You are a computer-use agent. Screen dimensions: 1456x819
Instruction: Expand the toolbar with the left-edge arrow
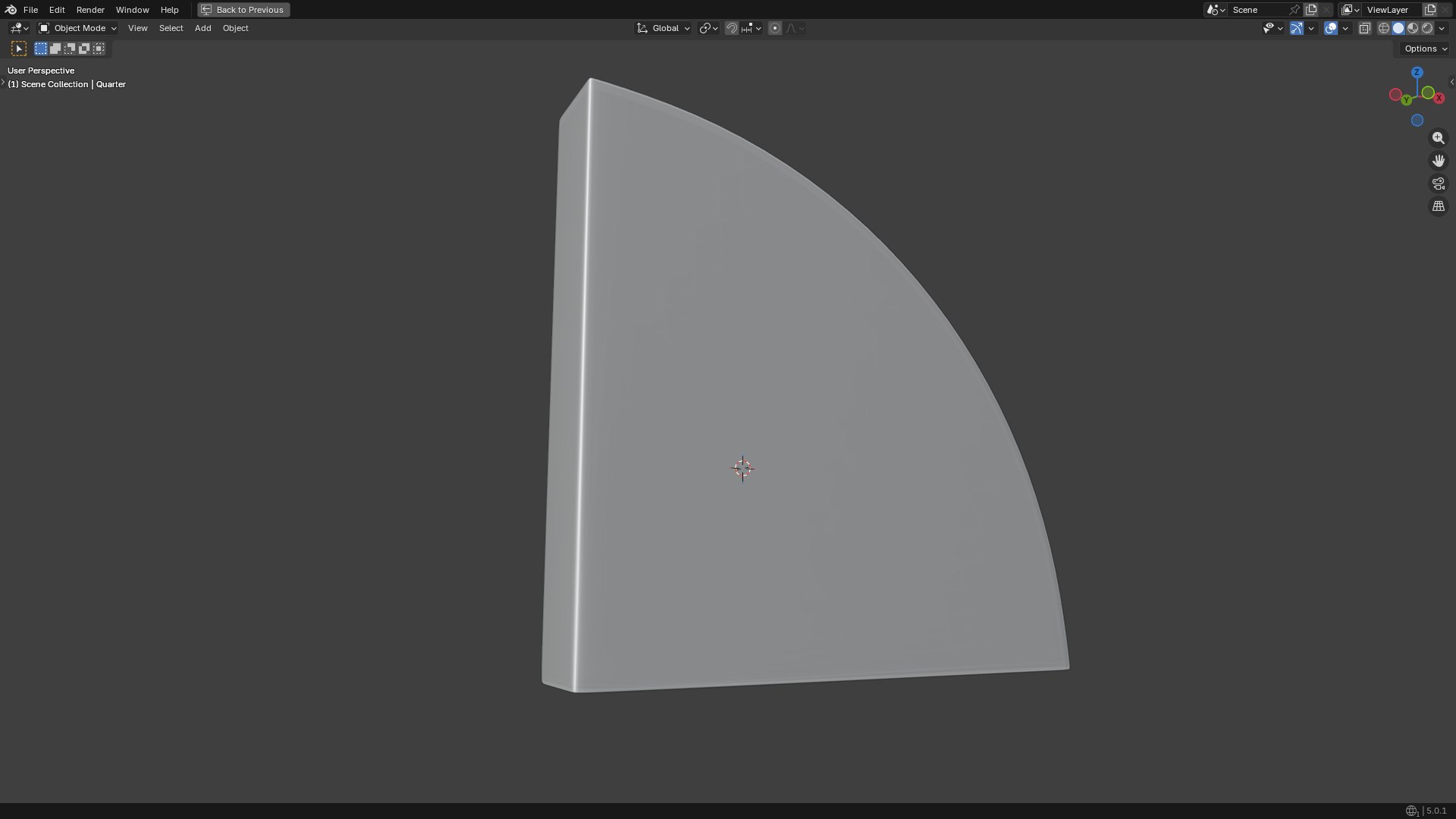[3, 82]
